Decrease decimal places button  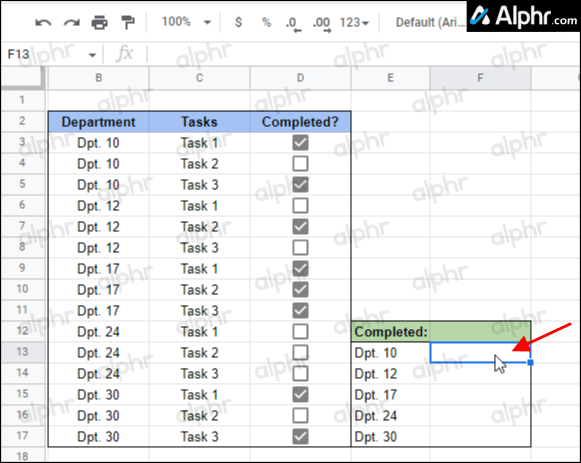tap(293, 24)
